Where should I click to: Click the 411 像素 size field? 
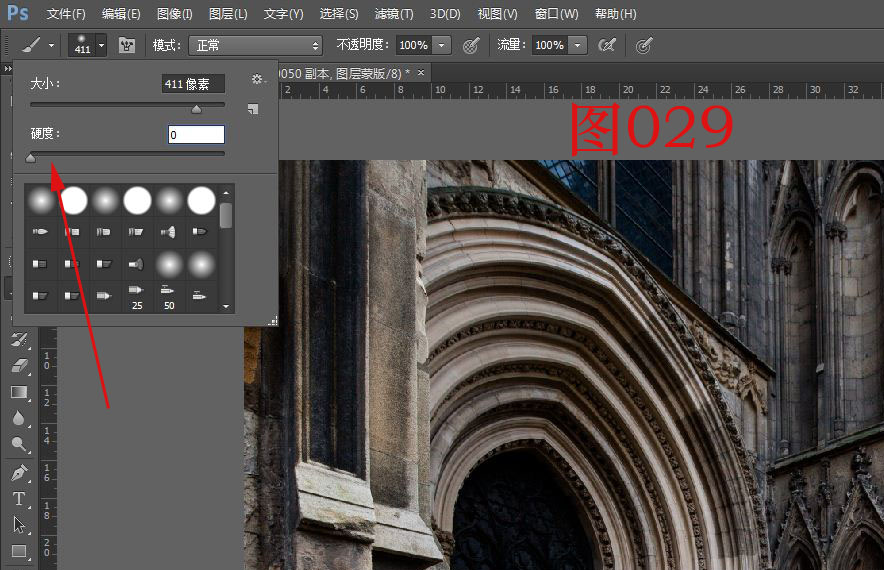point(193,84)
